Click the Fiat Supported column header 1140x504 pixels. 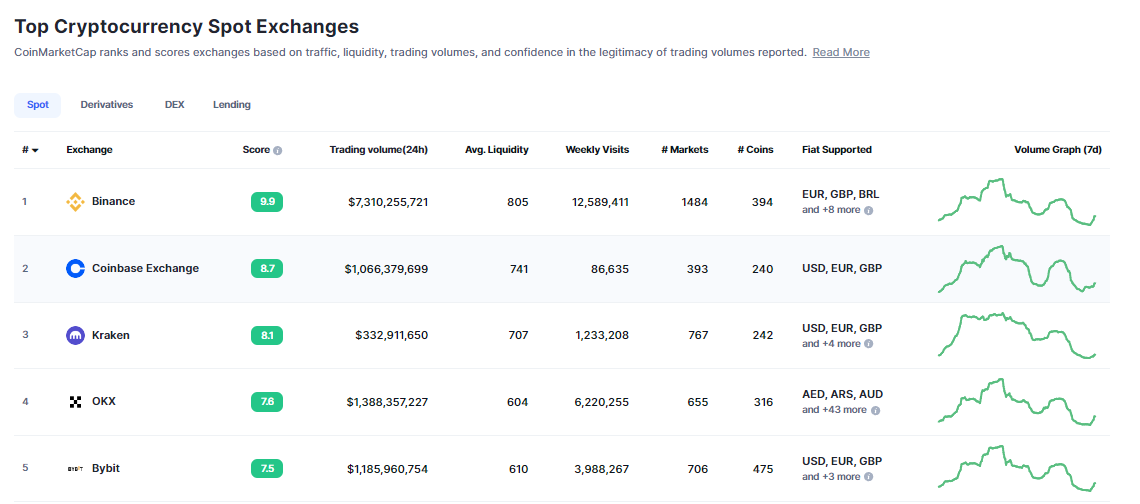click(837, 150)
